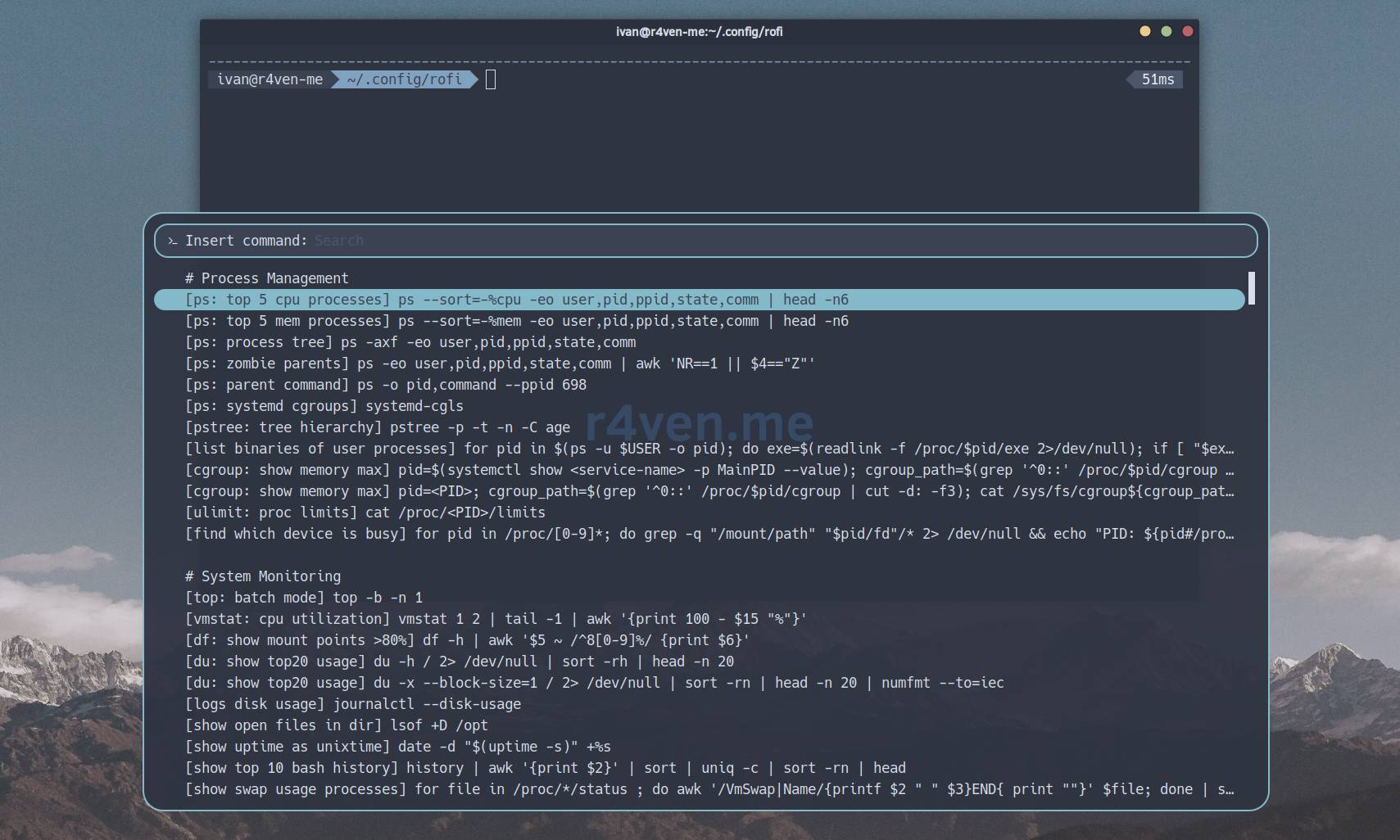Click the green maximize window dot
Screen dimensions: 1400x840
(x=1166, y=31)
